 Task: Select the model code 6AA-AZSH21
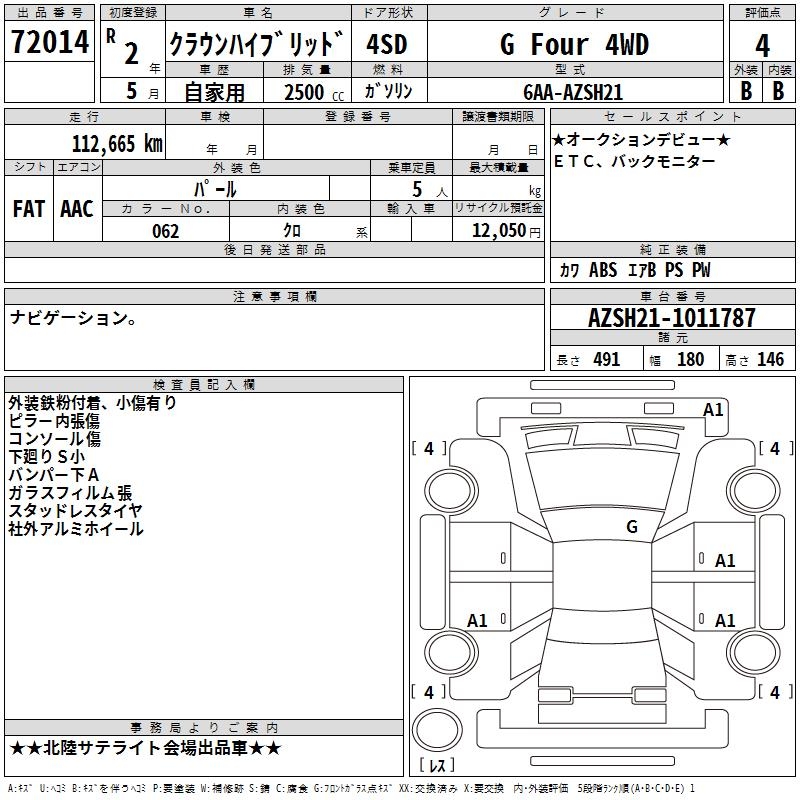pyautogui.click(x=573, y=92)
